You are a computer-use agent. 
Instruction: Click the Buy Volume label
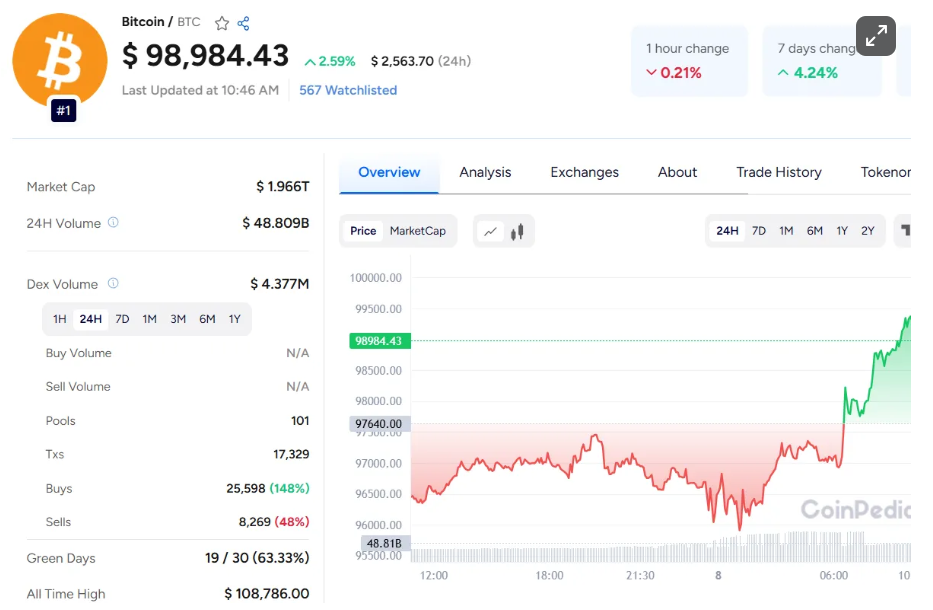pyautogui.click(x=79, y=353)
